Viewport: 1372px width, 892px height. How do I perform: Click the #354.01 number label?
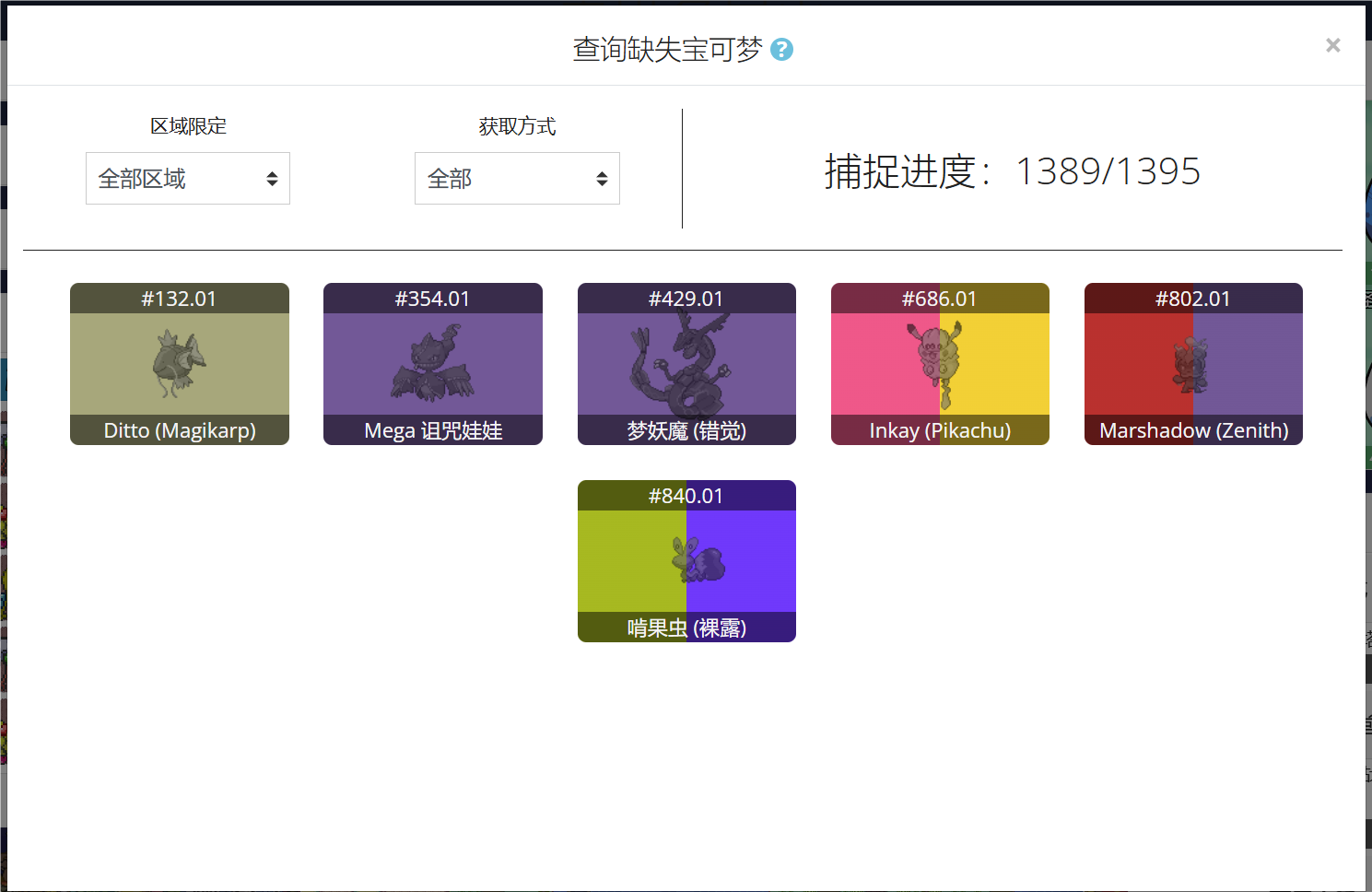click(x=432, y=299)
